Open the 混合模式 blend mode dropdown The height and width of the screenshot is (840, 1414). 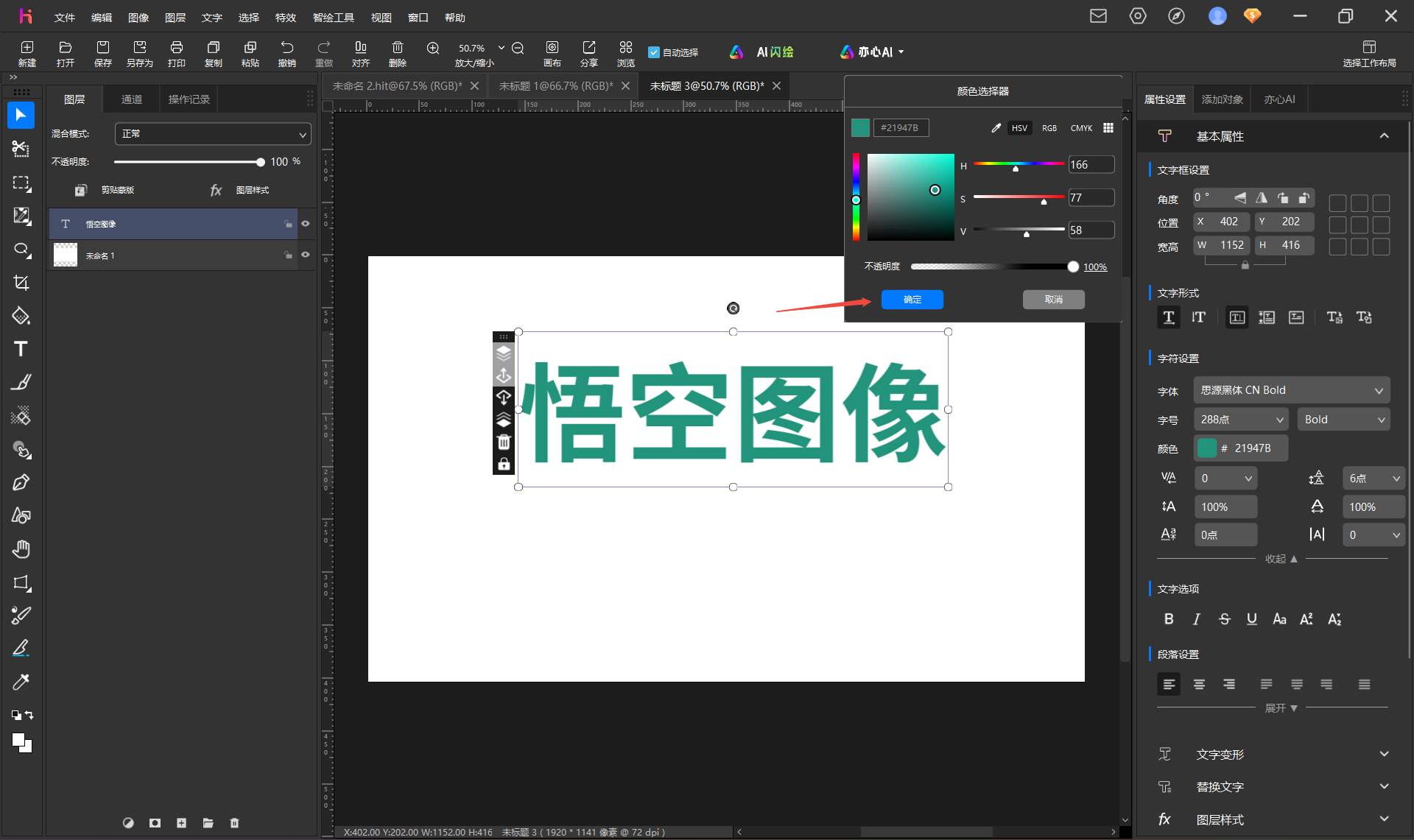tap(213, 134)
